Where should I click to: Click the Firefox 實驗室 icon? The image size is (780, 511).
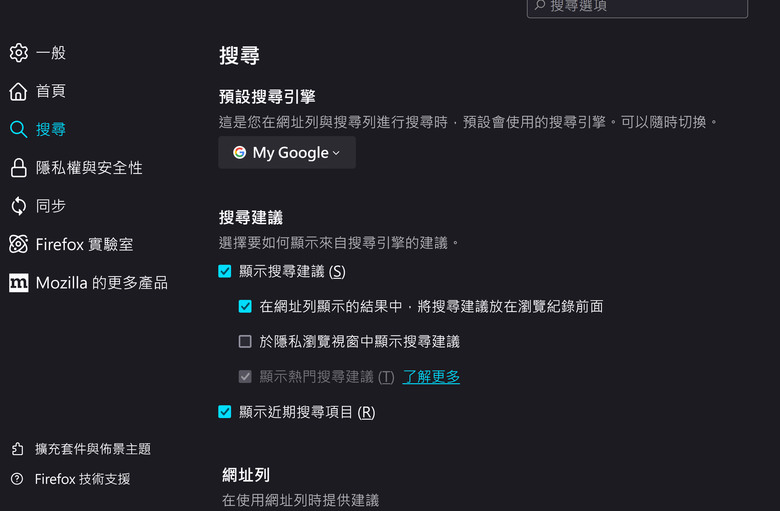pyautogui.click(x=18, y=244)
